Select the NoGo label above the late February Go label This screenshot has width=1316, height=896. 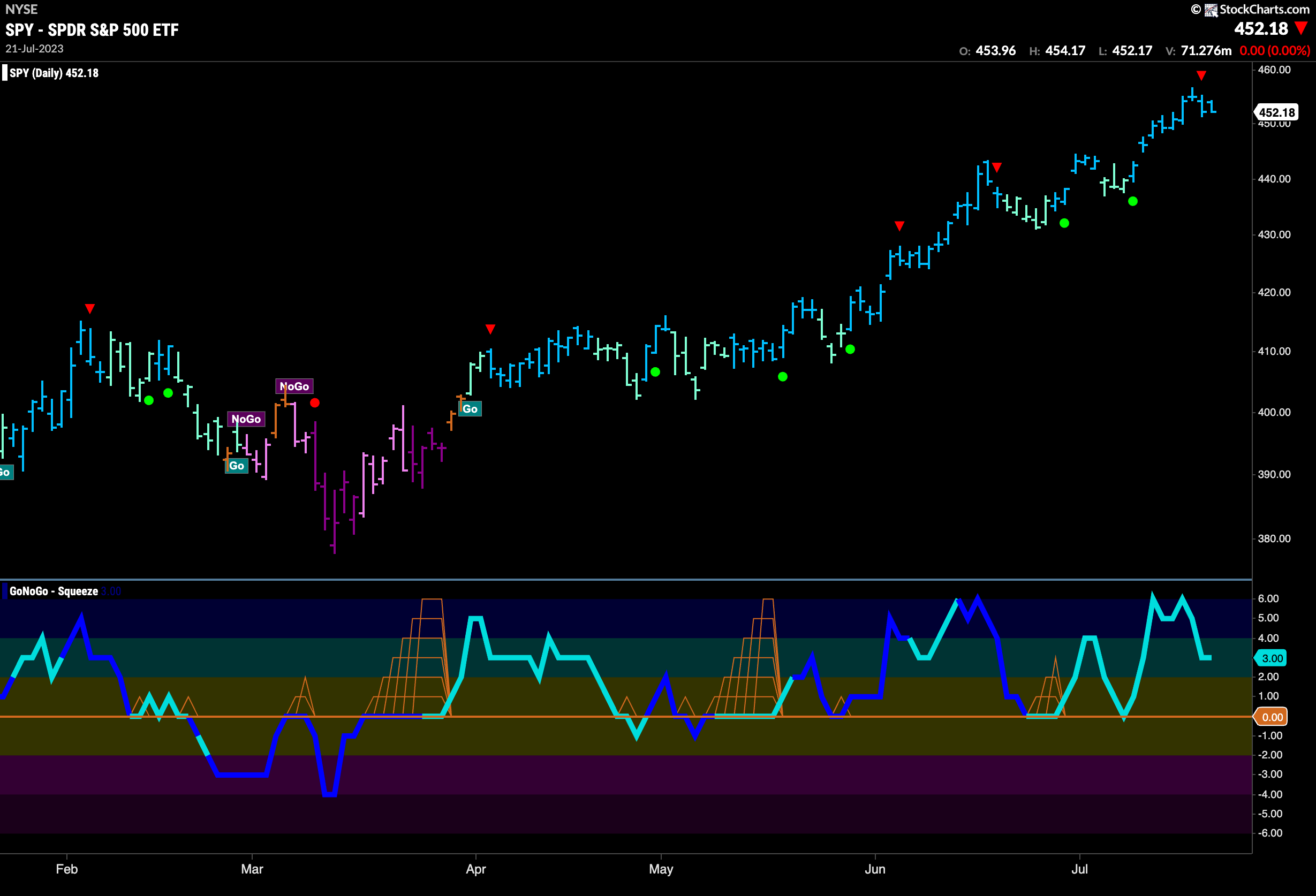pyautogui.click(x=246, y=419)
